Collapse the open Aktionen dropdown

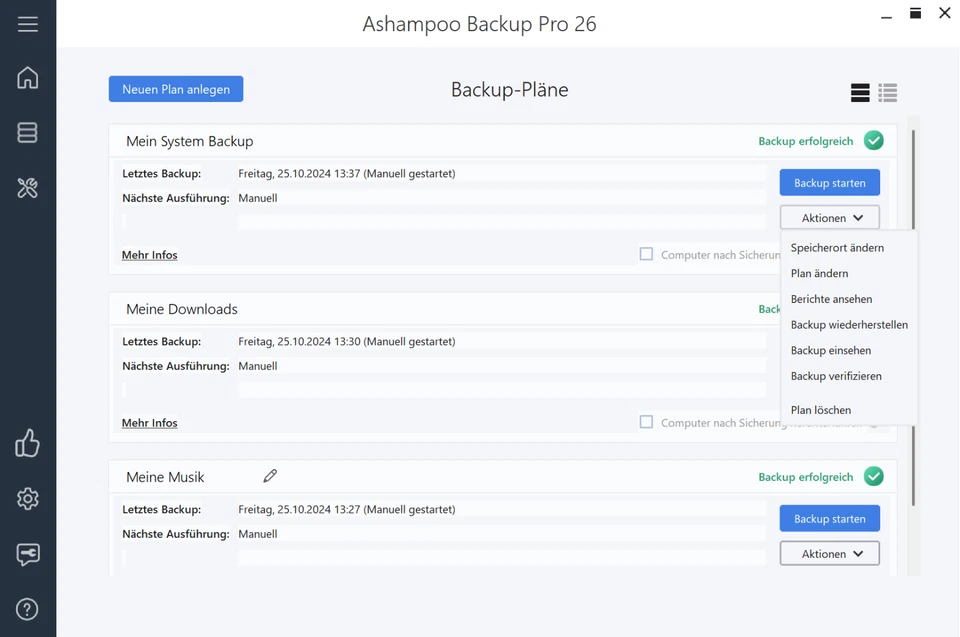tap(829, 217)
